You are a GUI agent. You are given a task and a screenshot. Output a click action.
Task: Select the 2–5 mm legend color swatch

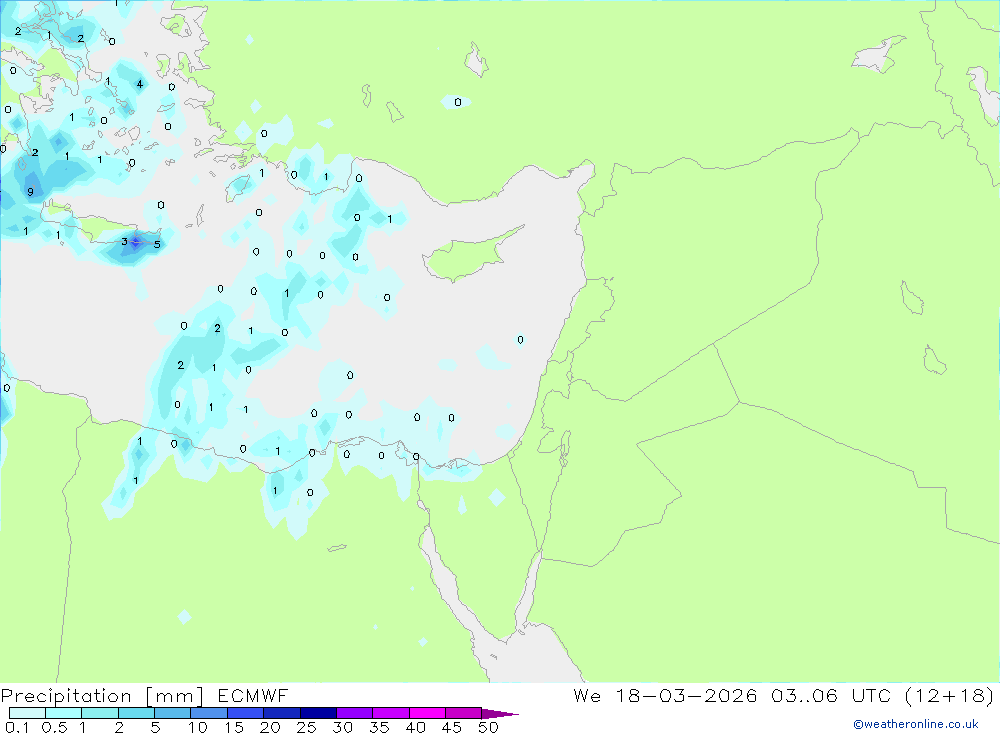pyautogui.click(x=136, y=713)
